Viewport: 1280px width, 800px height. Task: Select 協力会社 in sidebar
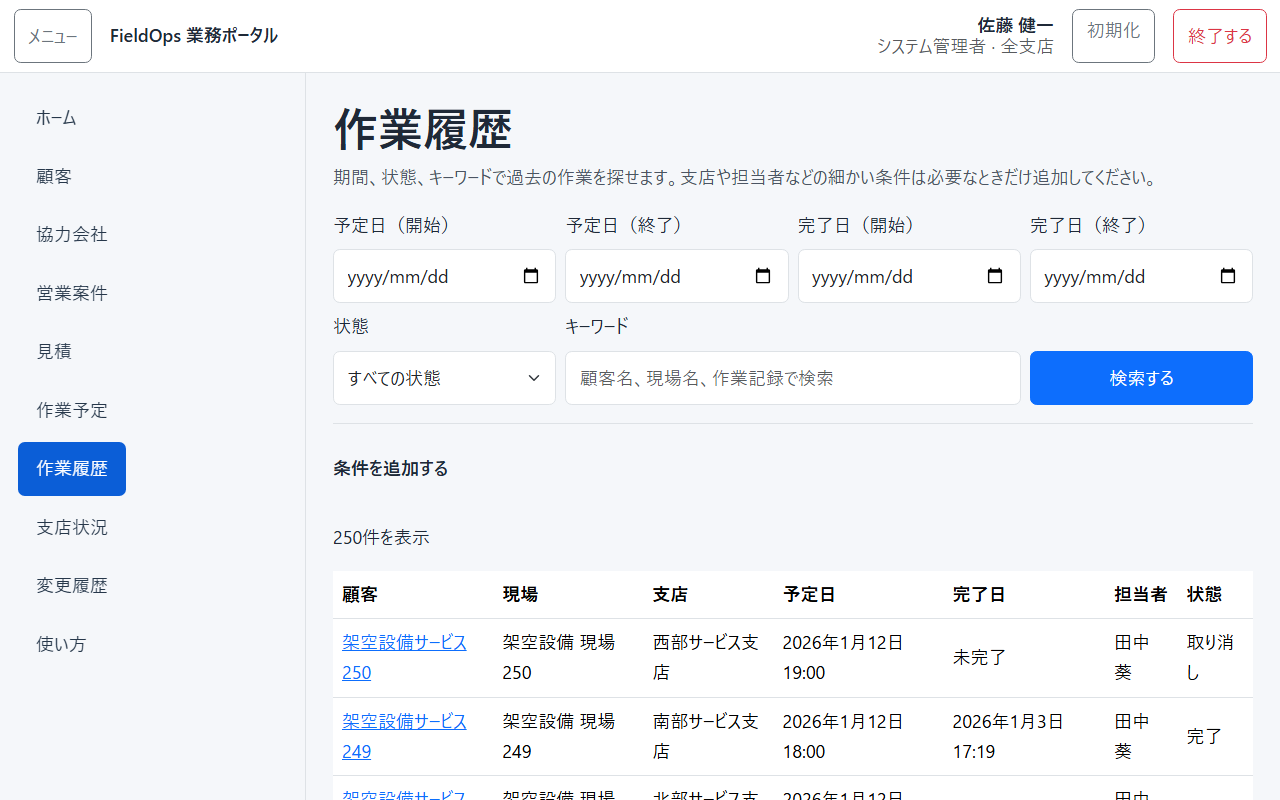pos(72,234)
